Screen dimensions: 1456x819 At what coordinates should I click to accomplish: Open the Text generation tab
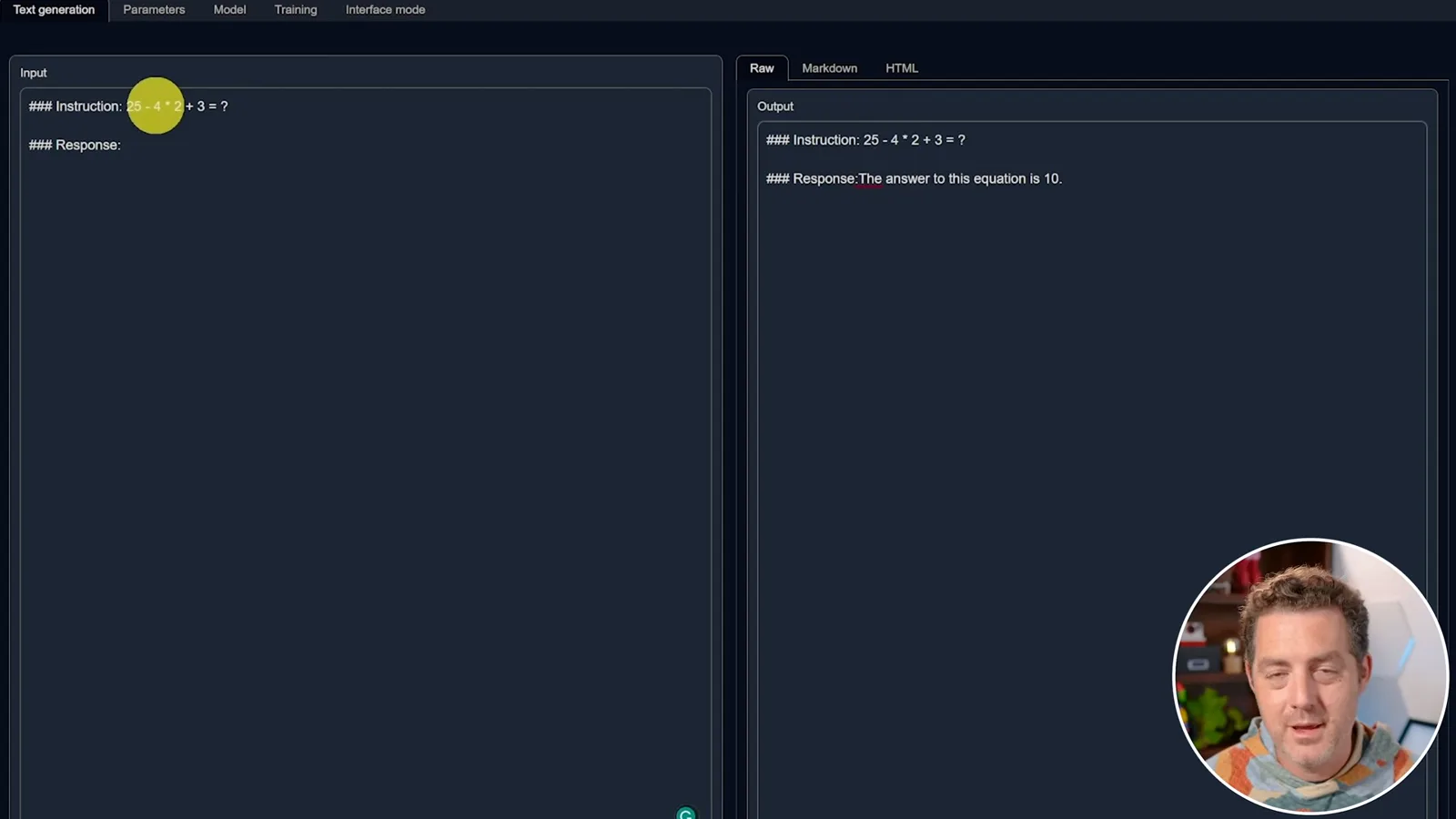tap(54, 10)
